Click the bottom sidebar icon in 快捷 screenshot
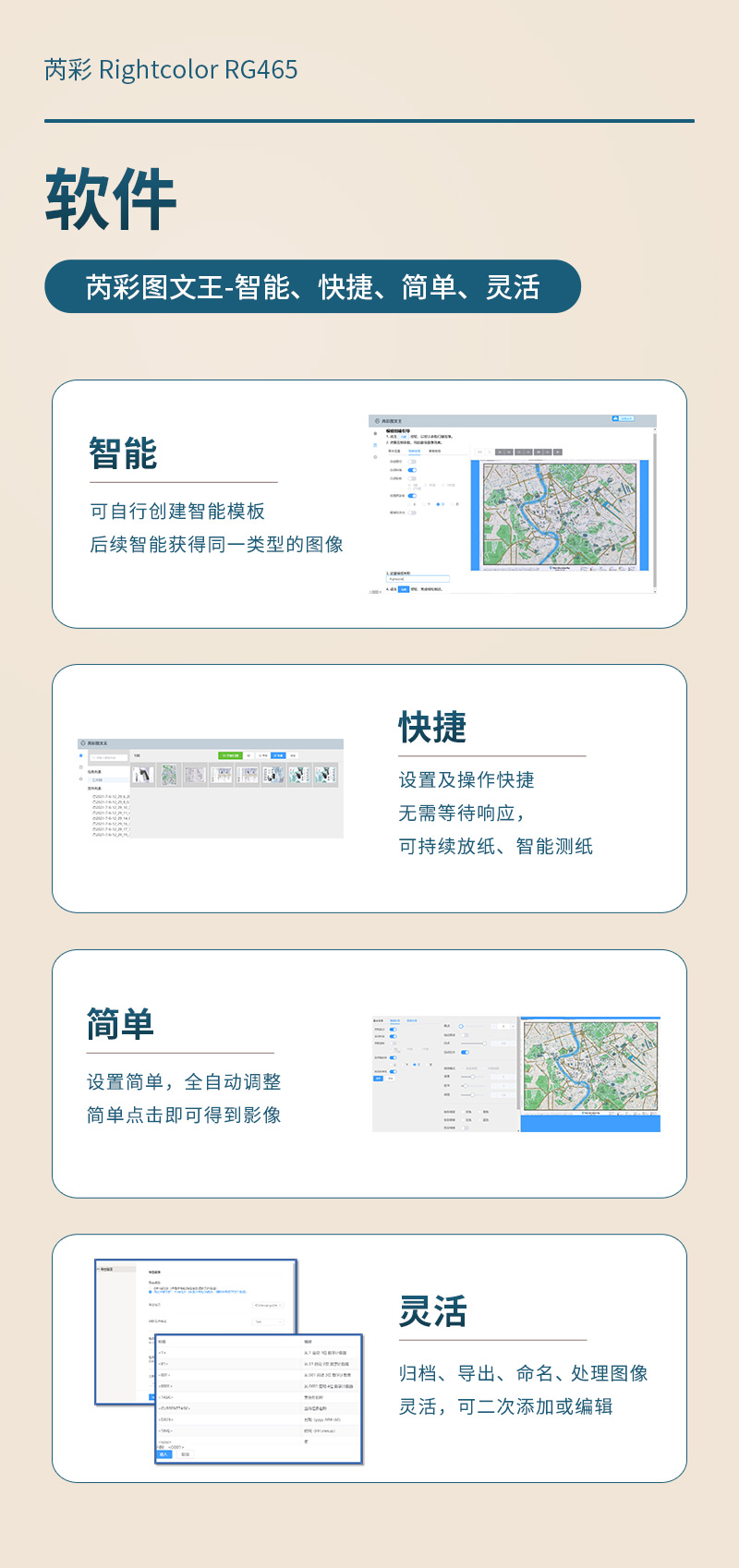This screenshot has width=739, height=1568. (81, 779)
